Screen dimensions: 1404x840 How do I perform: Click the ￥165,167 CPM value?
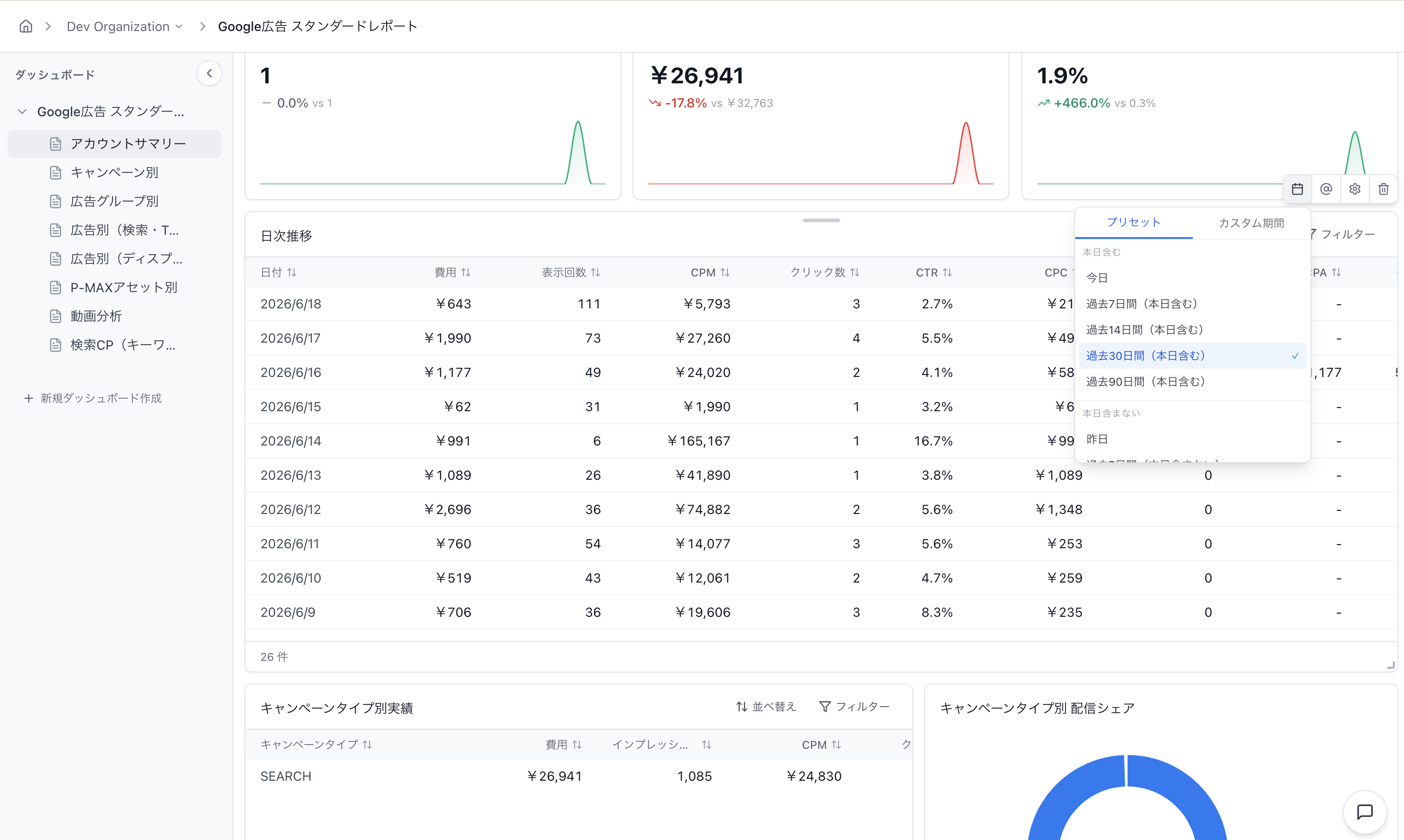point(699,441)
